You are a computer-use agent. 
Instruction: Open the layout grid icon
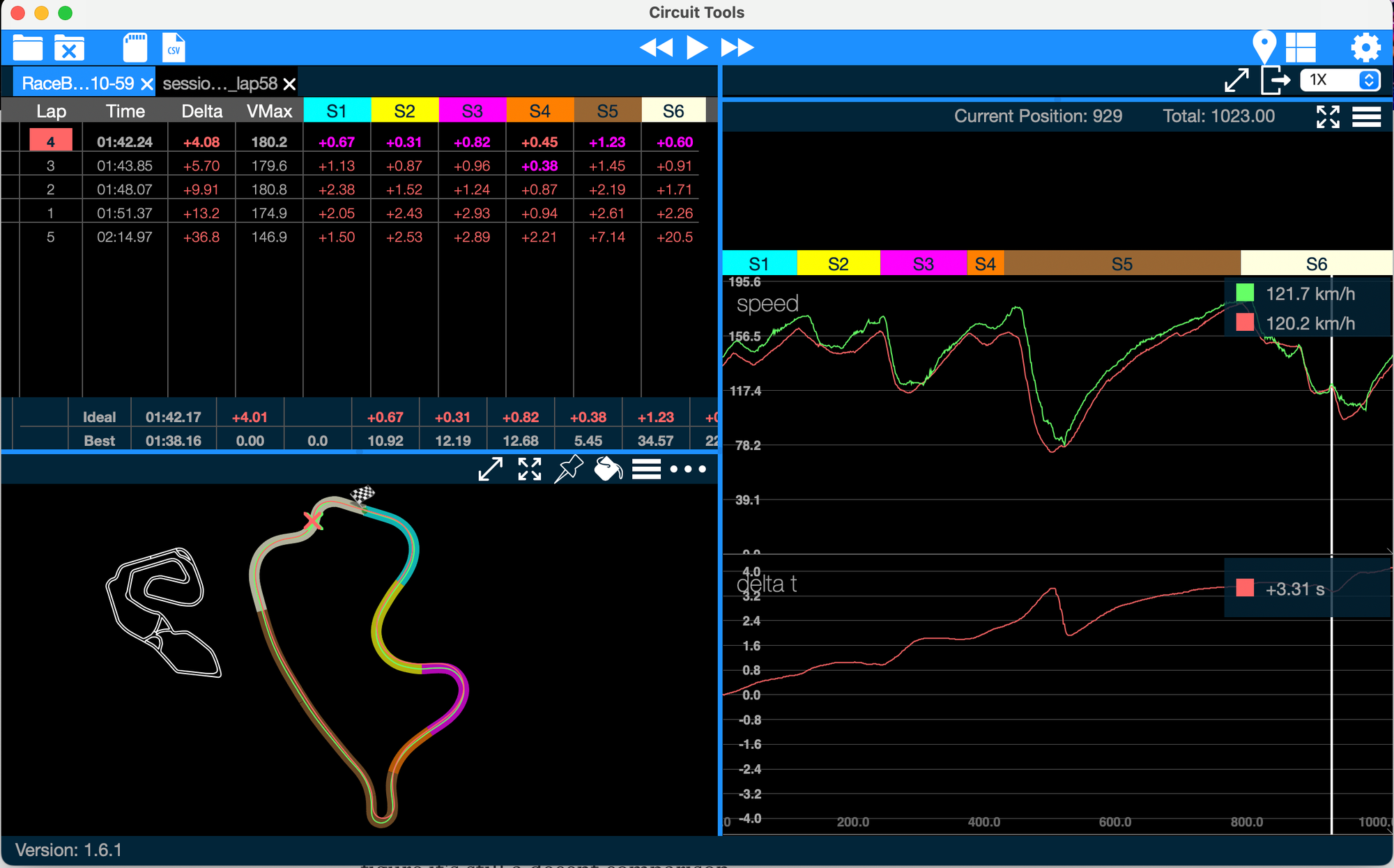(x=1301, y=47)
